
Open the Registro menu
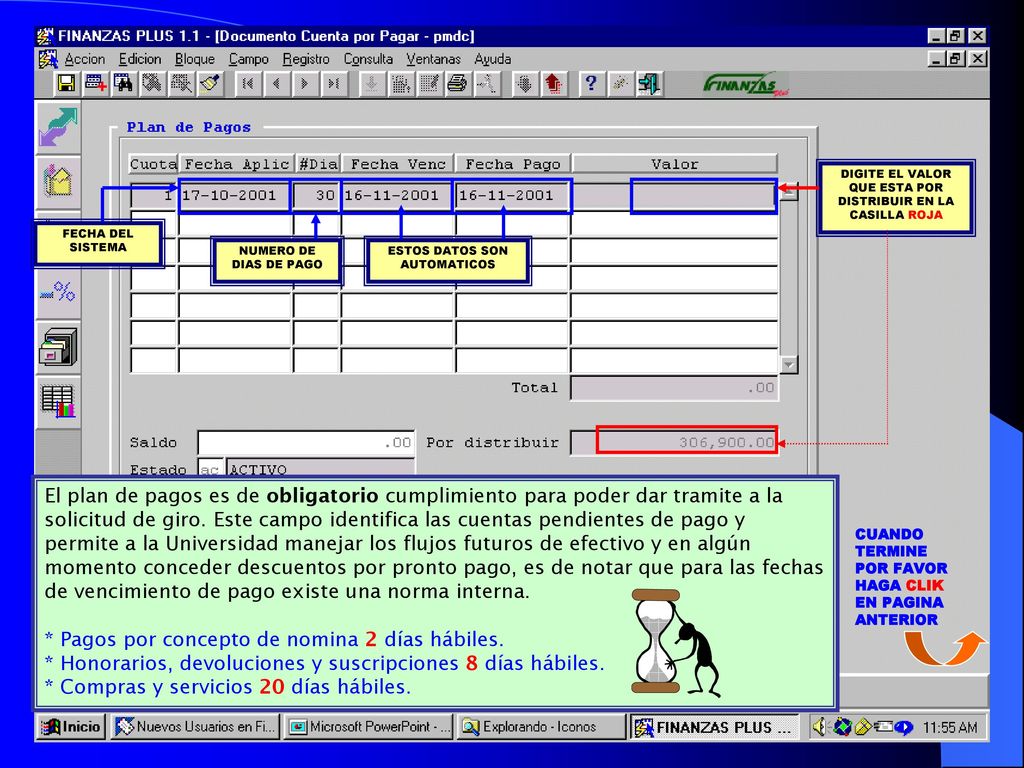(306, 59)
